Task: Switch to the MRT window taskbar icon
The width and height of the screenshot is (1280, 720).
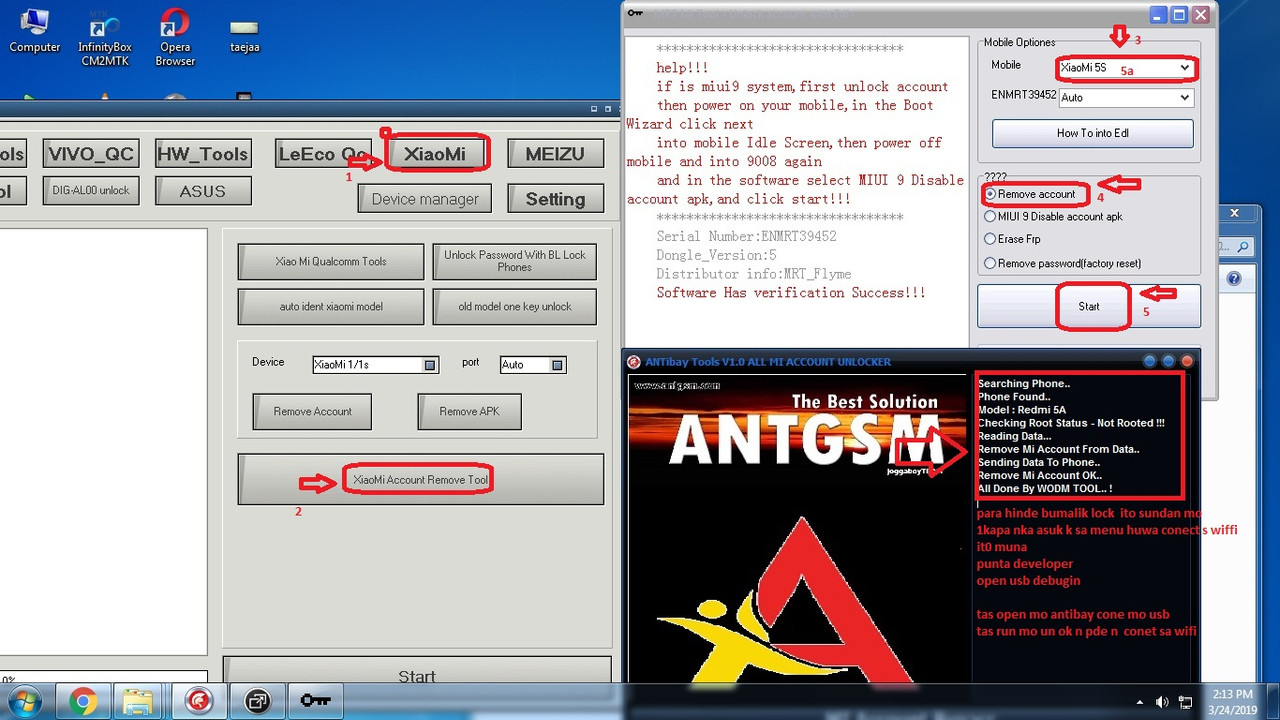Action: click(258, 701)
